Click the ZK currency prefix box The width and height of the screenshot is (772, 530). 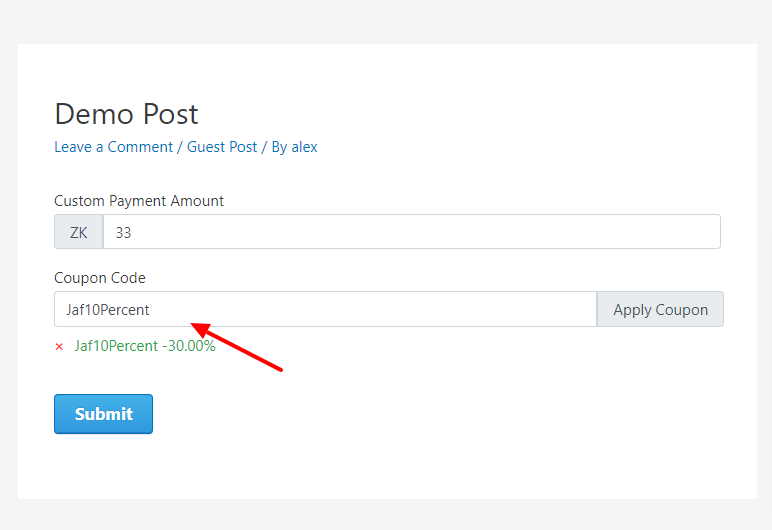click(78, 232)
